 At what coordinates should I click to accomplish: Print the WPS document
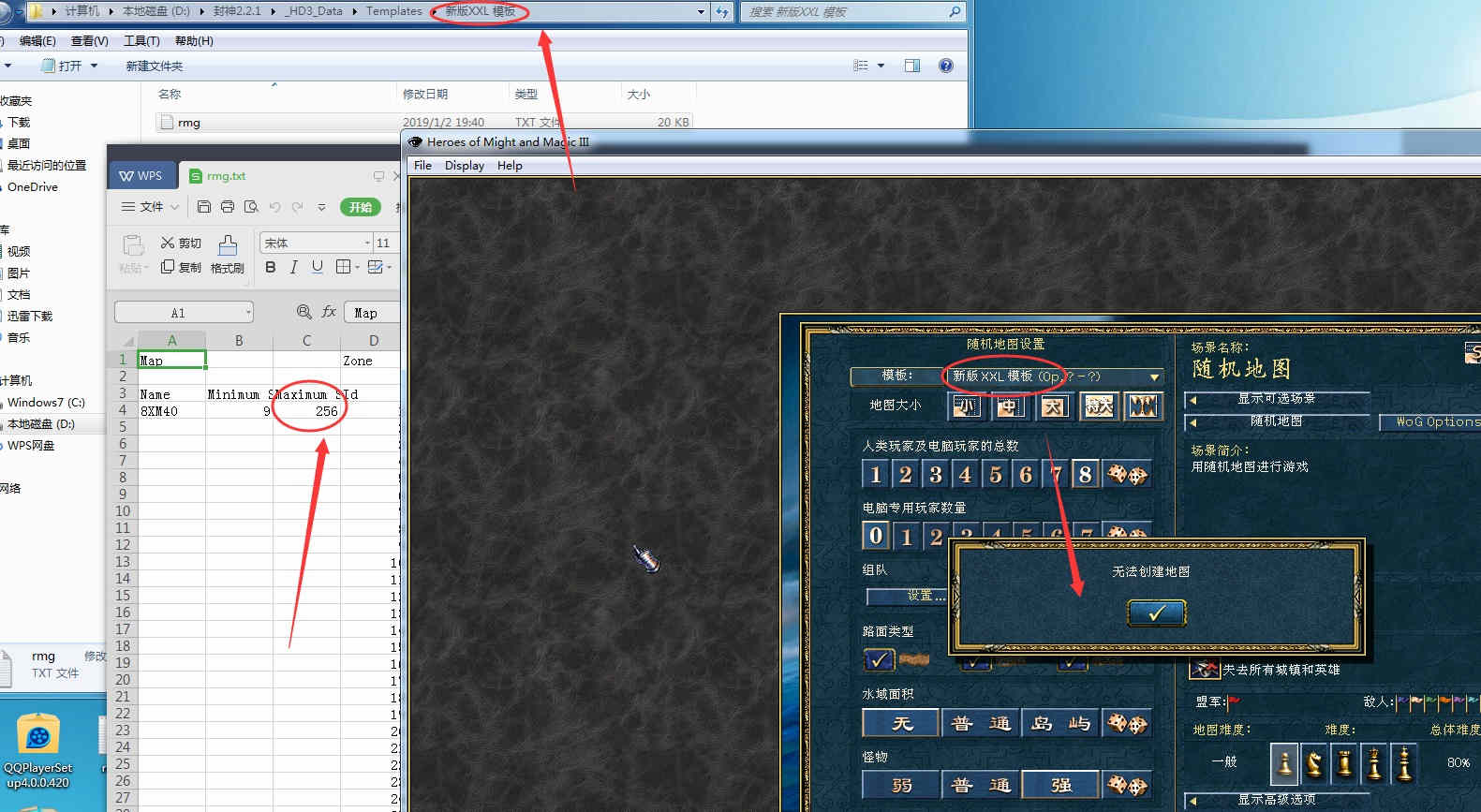click(228, 207)
